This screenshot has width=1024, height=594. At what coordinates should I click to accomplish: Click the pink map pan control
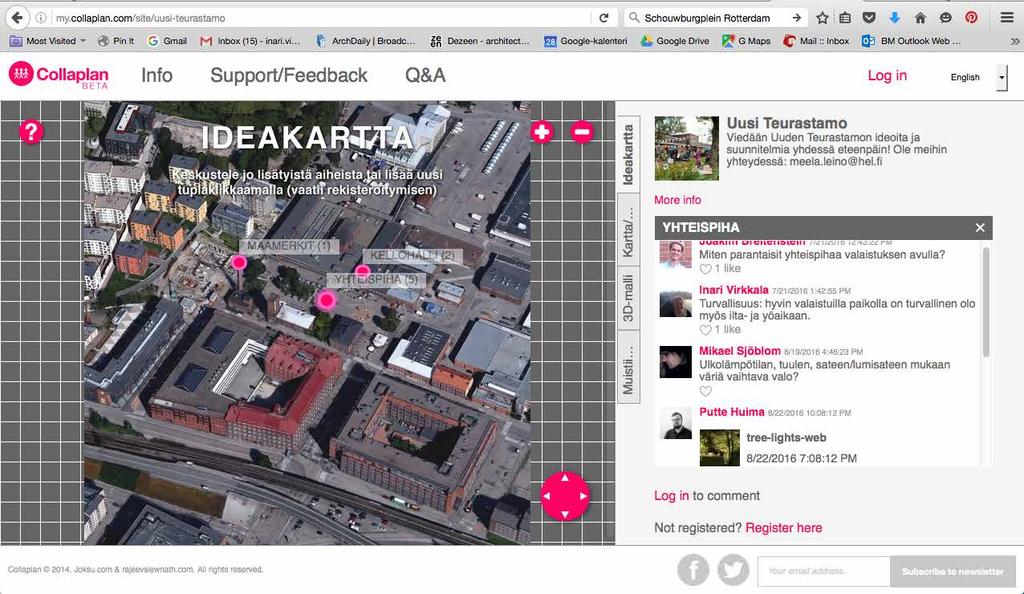[565, 496]
